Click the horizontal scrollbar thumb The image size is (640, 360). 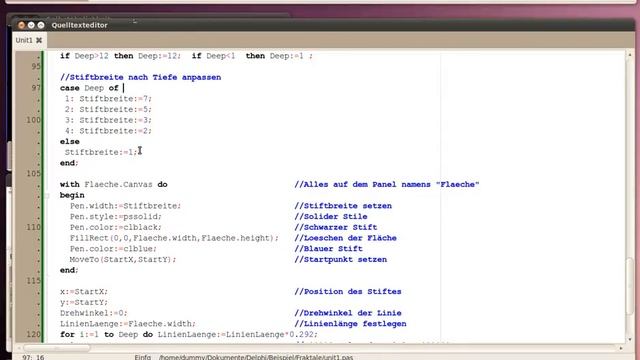(x=56, y=348)
